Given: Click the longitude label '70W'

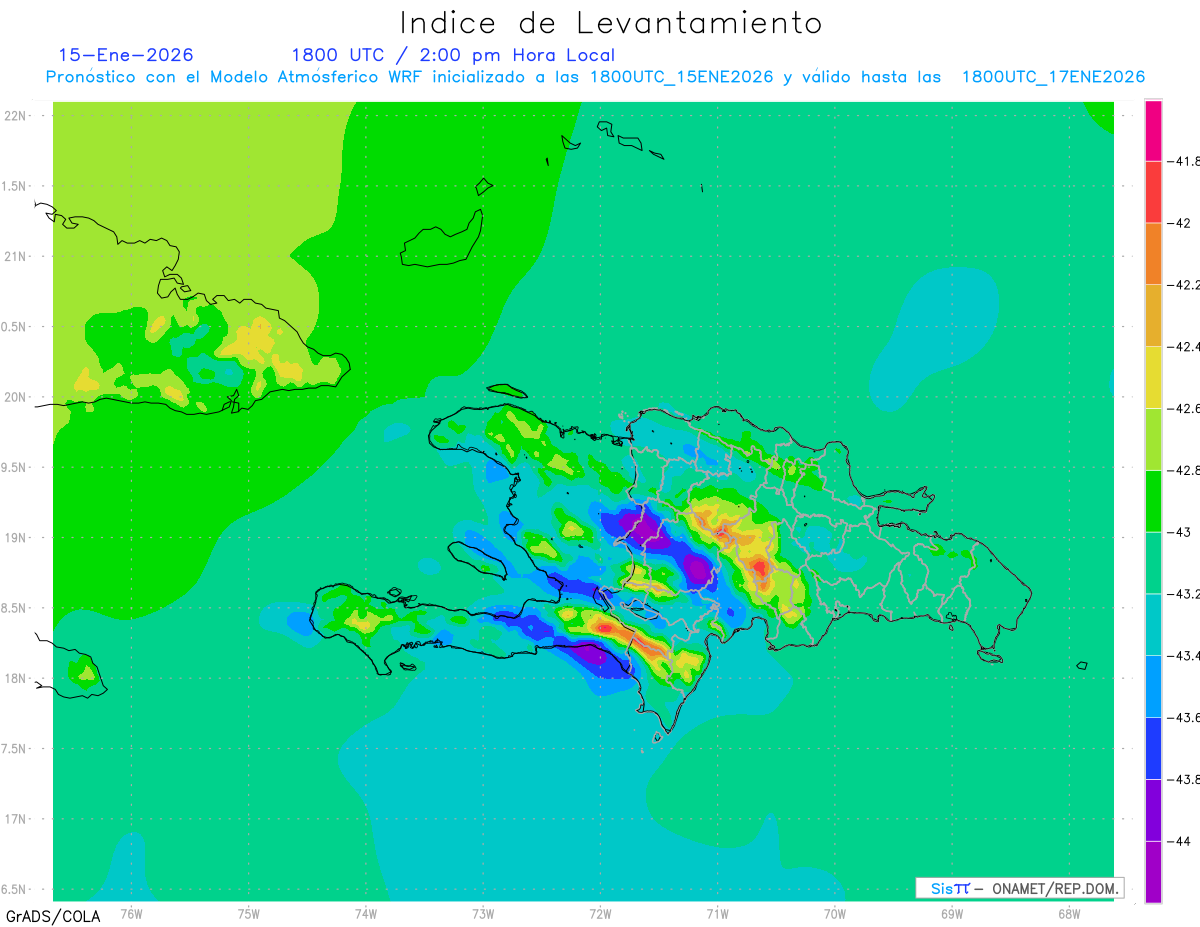Looking at the screenshot, I should [835, 913].
